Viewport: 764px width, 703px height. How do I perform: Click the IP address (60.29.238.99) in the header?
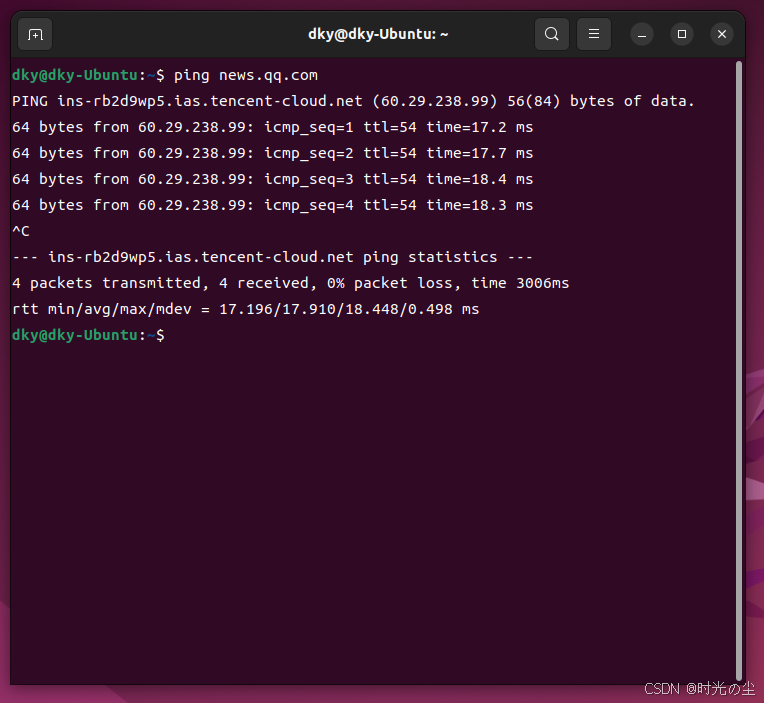coord(435,101)
